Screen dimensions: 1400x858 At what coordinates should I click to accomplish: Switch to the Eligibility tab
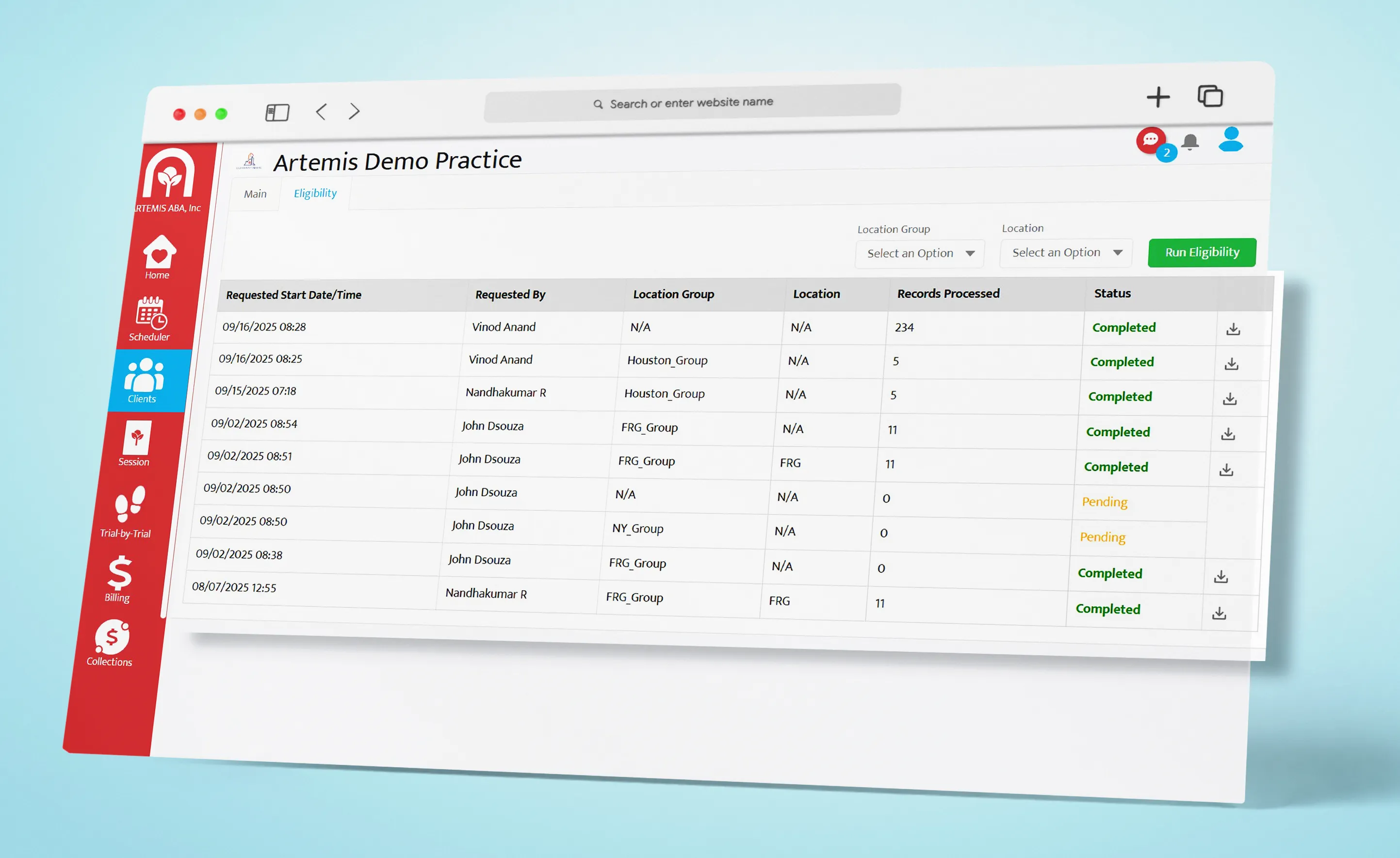(315, 193)
